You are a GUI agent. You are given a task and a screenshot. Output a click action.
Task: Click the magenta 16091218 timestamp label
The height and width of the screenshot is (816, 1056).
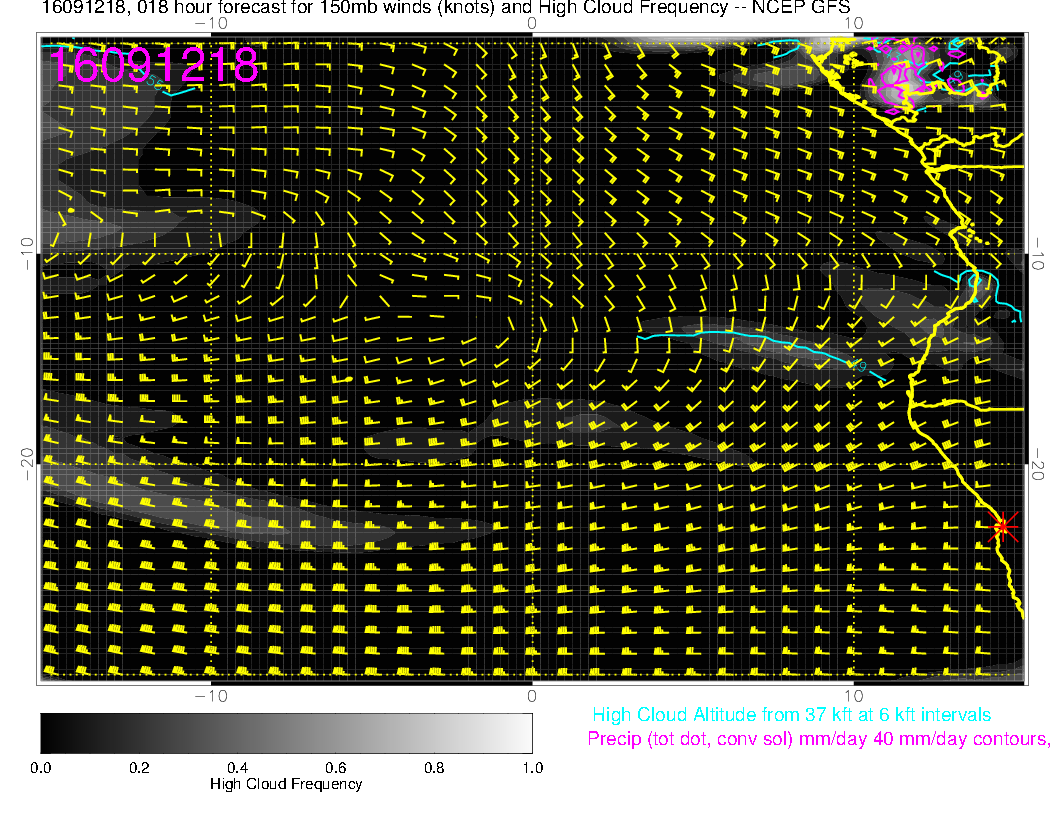point(154,66)
